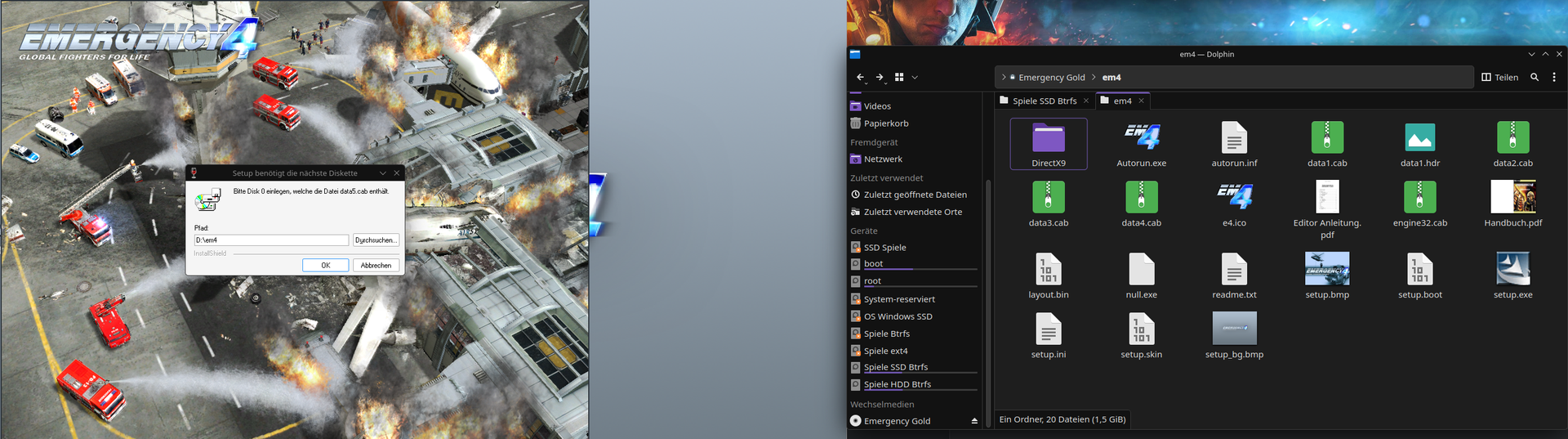
Task: Select the layout.bin file
Action: (x=1049, y=275)
